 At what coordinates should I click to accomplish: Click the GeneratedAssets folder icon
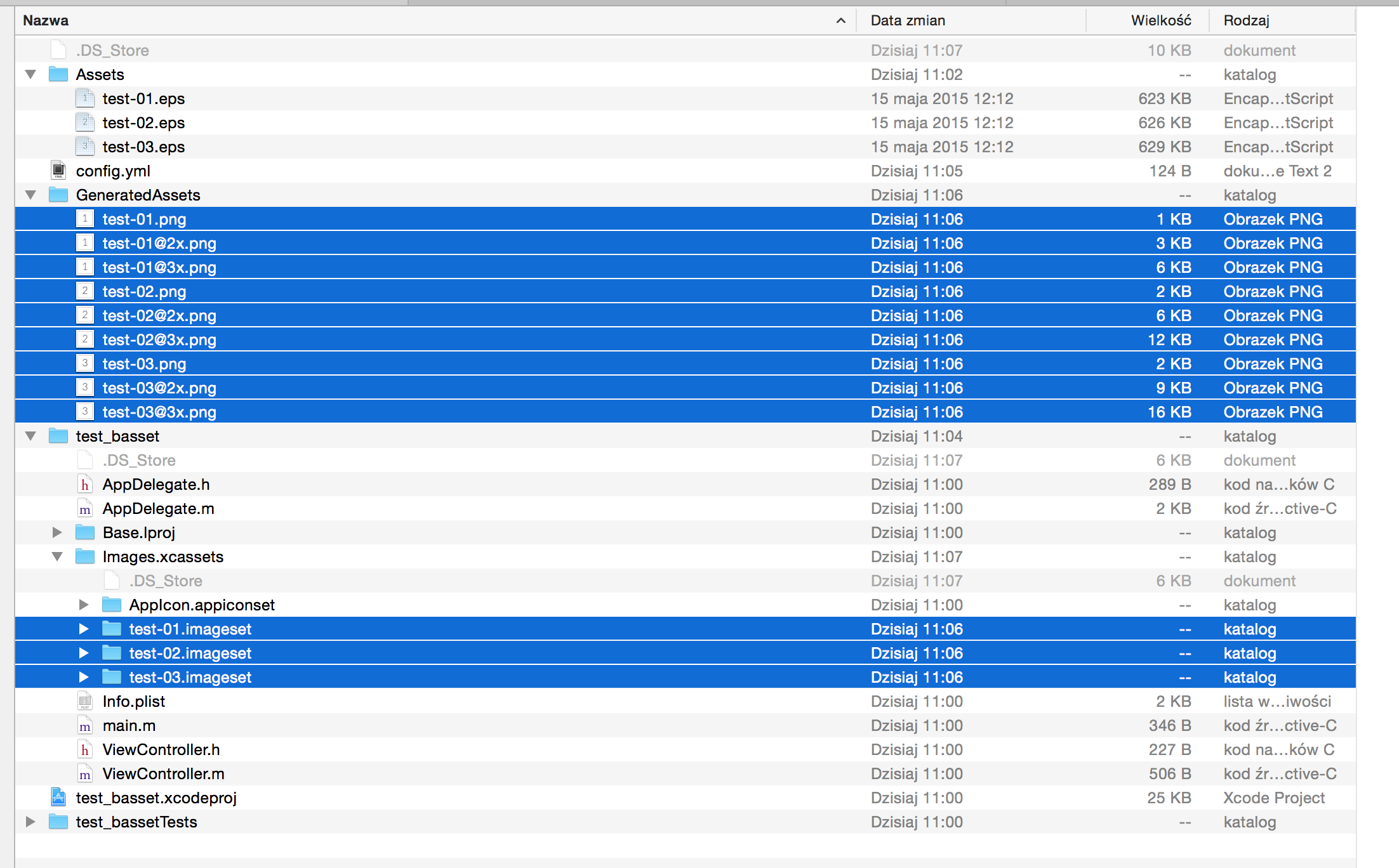click(x=58, y=195)
